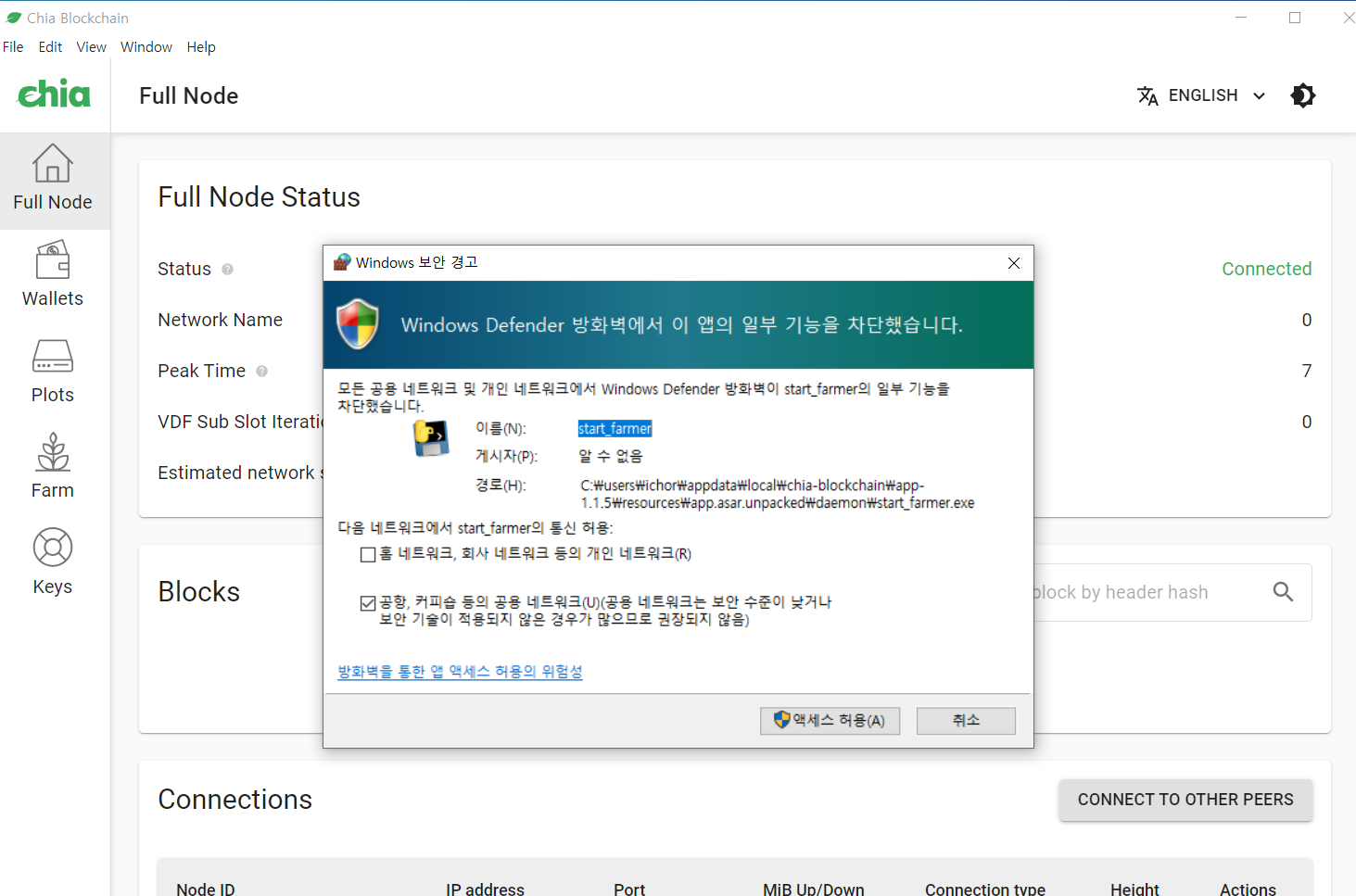The image size is (1356, 896).
Task: Click the Connections section heading
Action: coord(234,800)
